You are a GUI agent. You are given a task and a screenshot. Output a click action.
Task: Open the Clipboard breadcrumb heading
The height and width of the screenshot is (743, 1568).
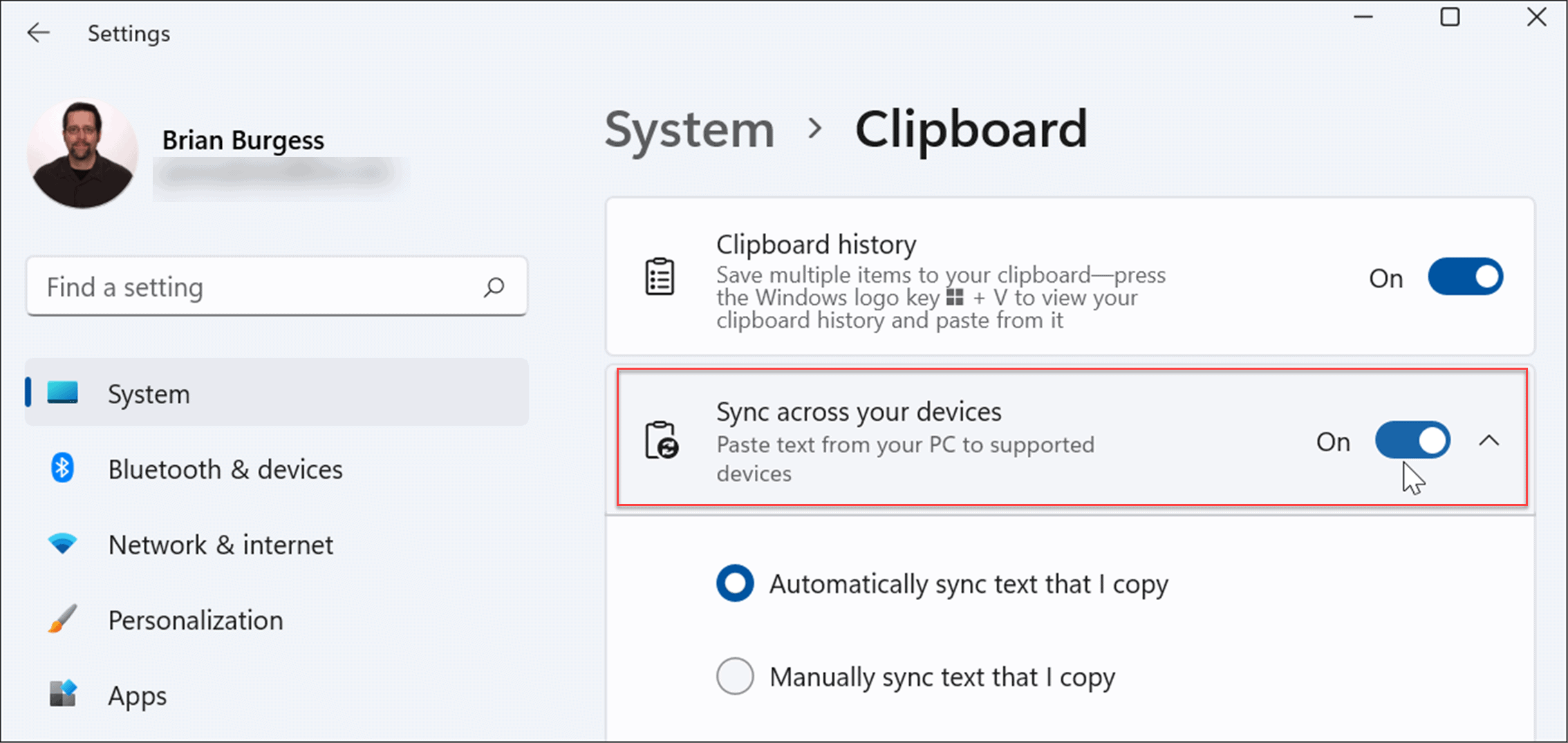pos(971,130)
